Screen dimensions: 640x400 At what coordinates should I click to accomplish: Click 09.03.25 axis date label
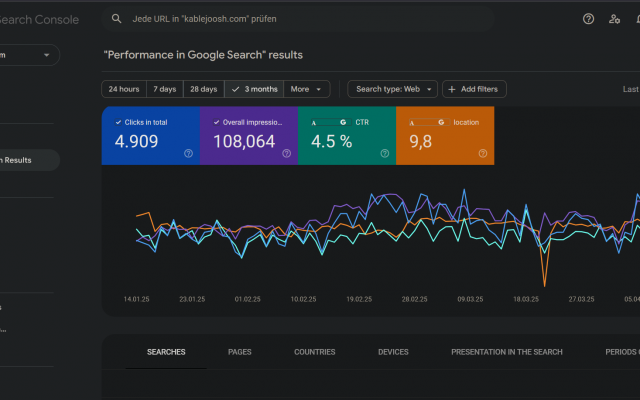470,299
